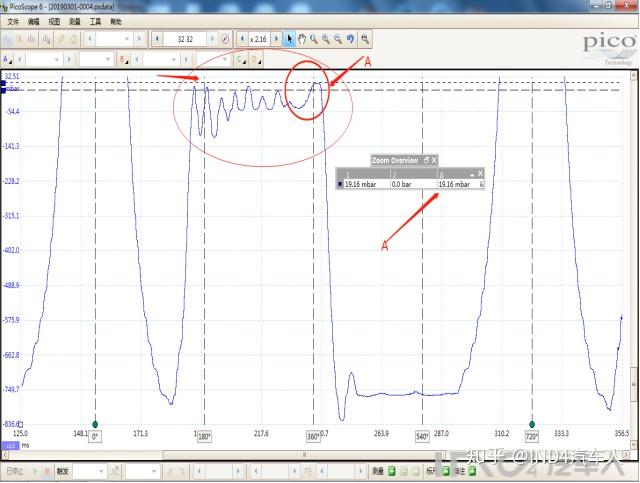Close the Zoom Overview panel

pos(434,160)
